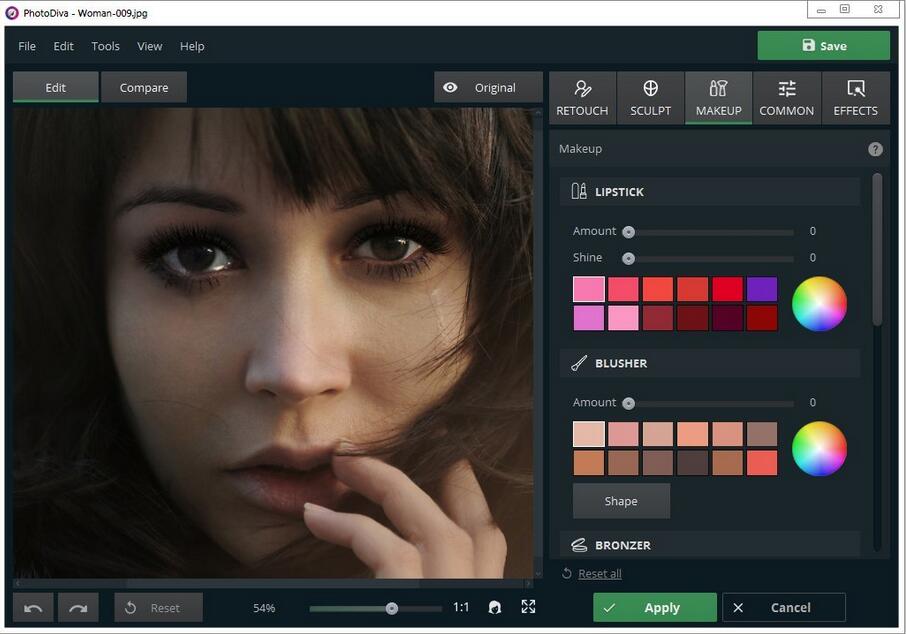Pick the purple lipstick swatch
Screen dimensions: 906x634
(x=762, y=289)
